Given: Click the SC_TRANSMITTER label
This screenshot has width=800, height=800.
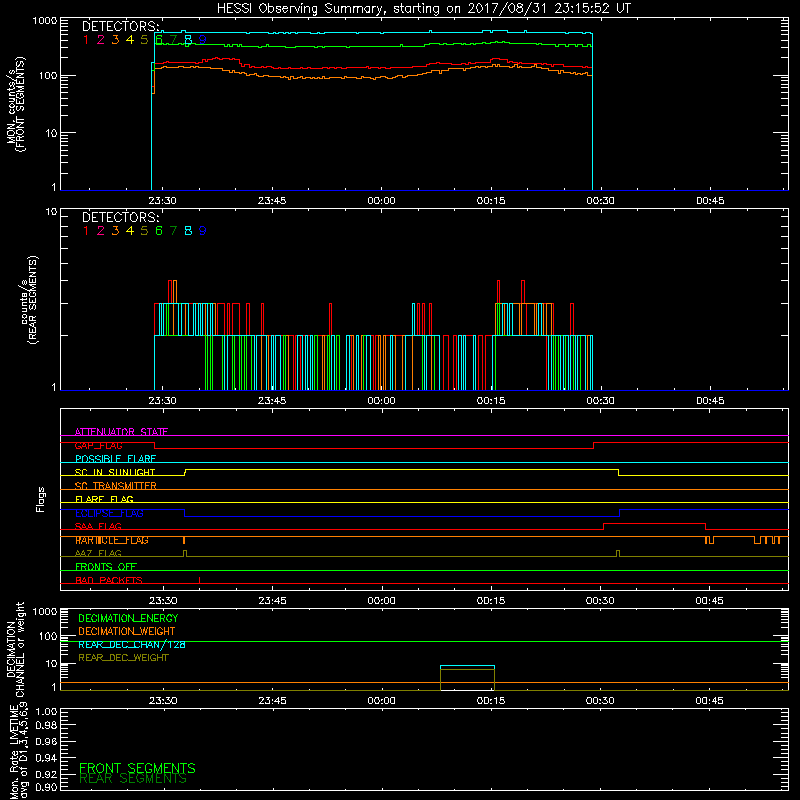Looking at the screenshot, I should (116, 486).
